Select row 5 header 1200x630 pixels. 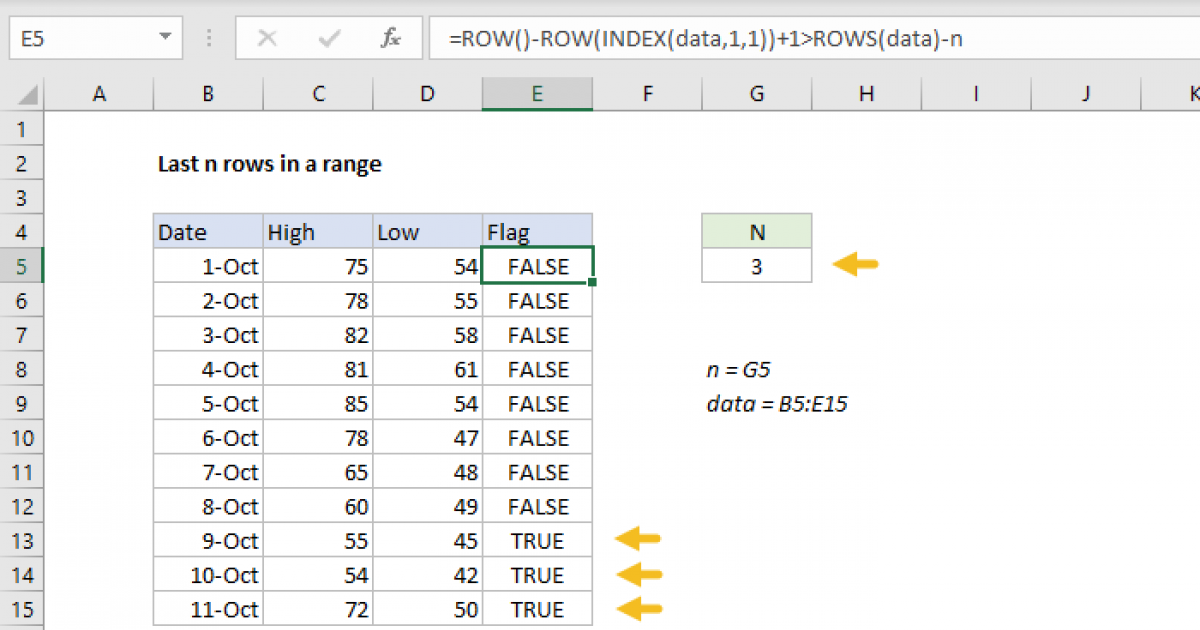24,267
